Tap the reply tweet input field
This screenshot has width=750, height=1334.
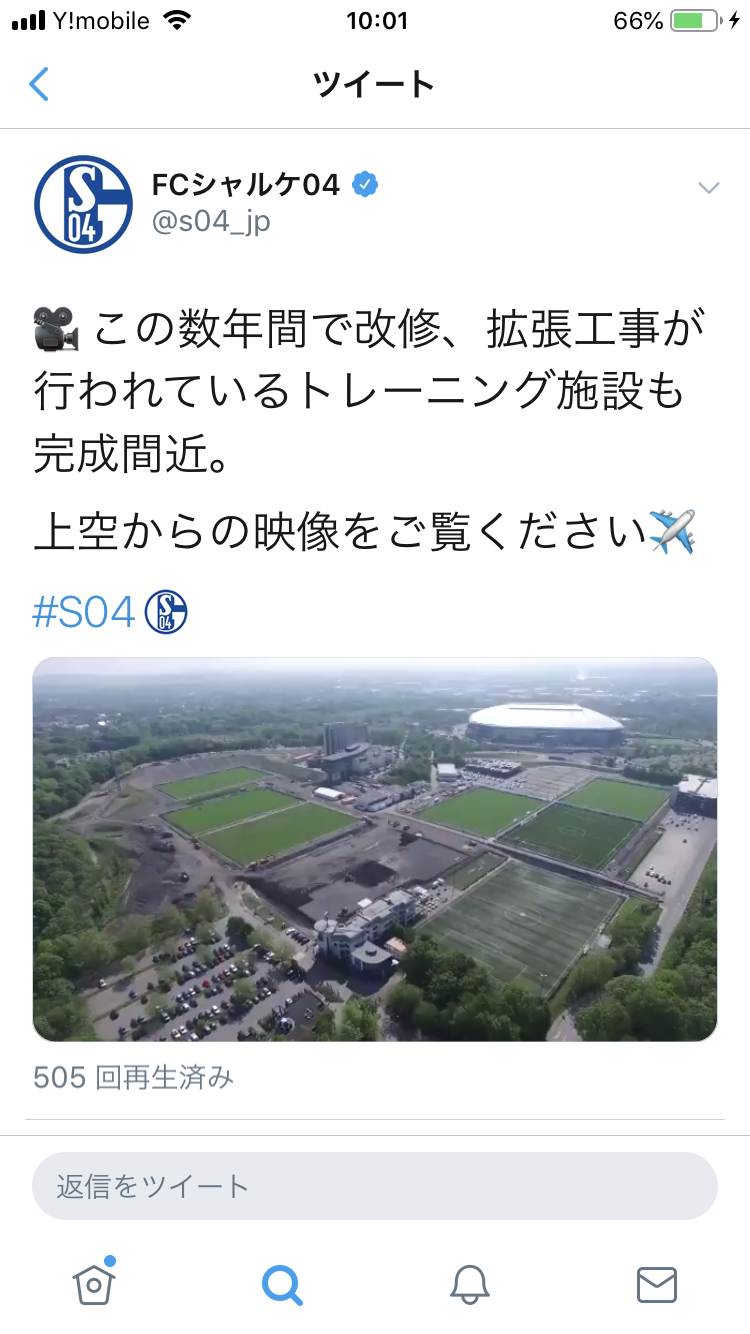point(375,1186)
